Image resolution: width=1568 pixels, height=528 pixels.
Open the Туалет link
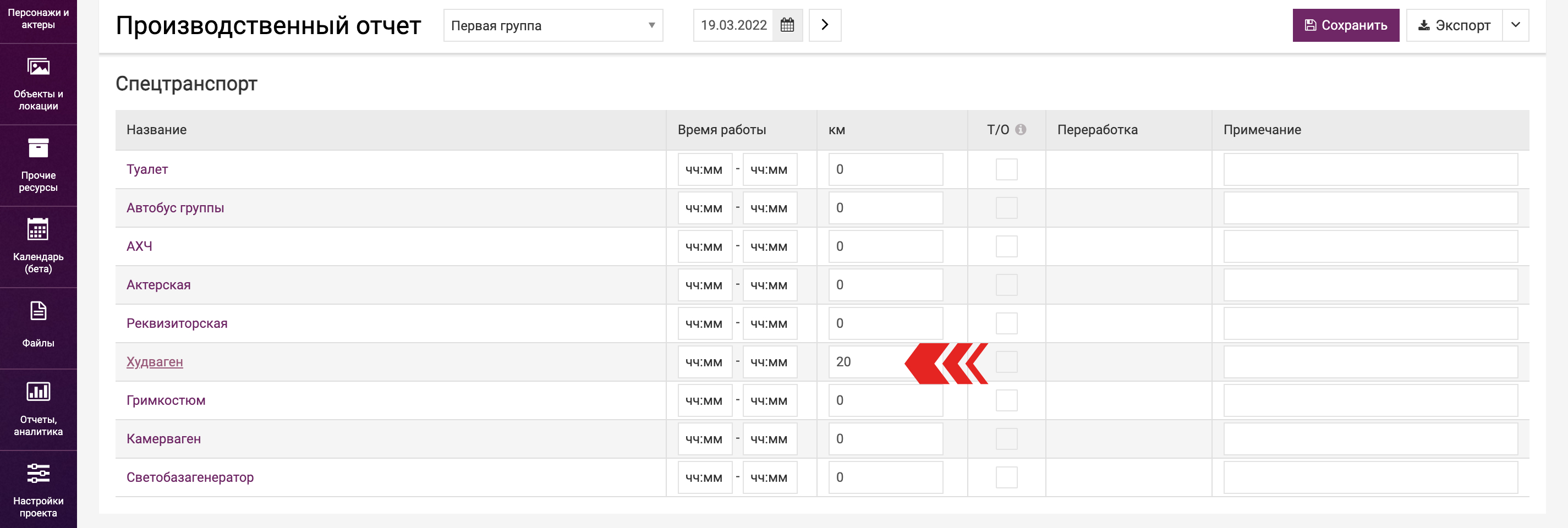[x=147, y=169]
